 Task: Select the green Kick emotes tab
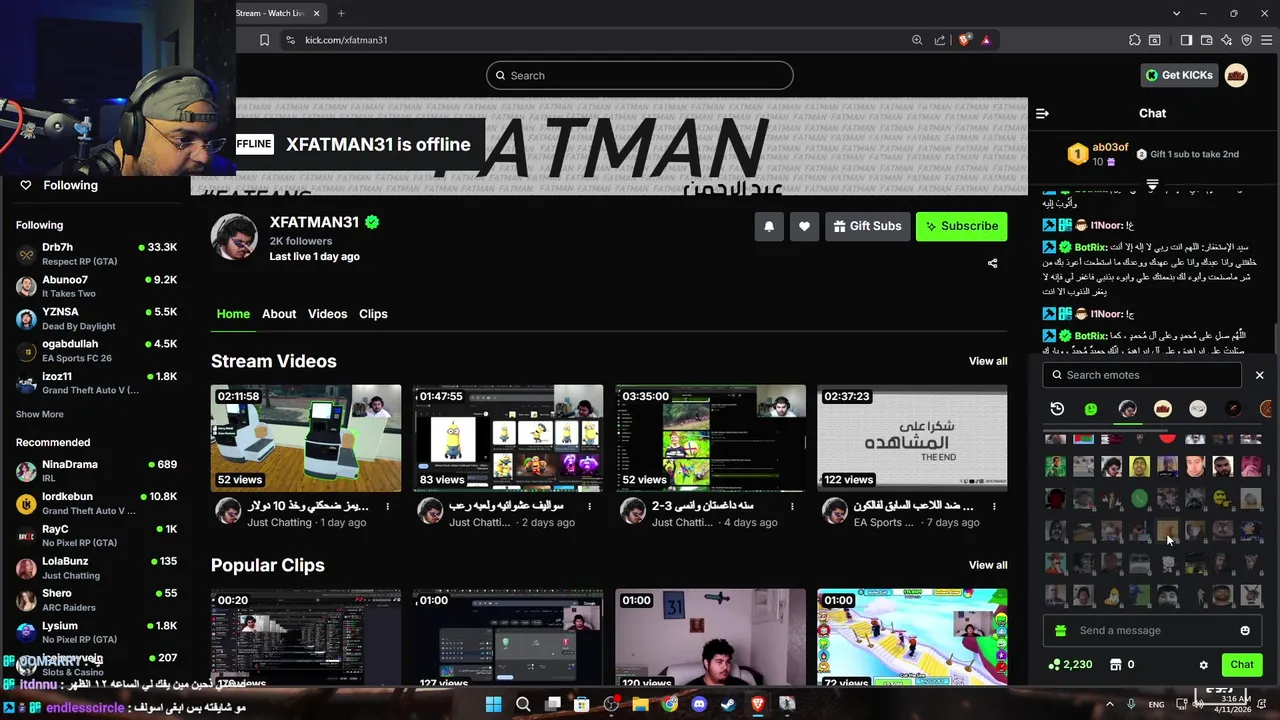click(x=1091, y=408)
